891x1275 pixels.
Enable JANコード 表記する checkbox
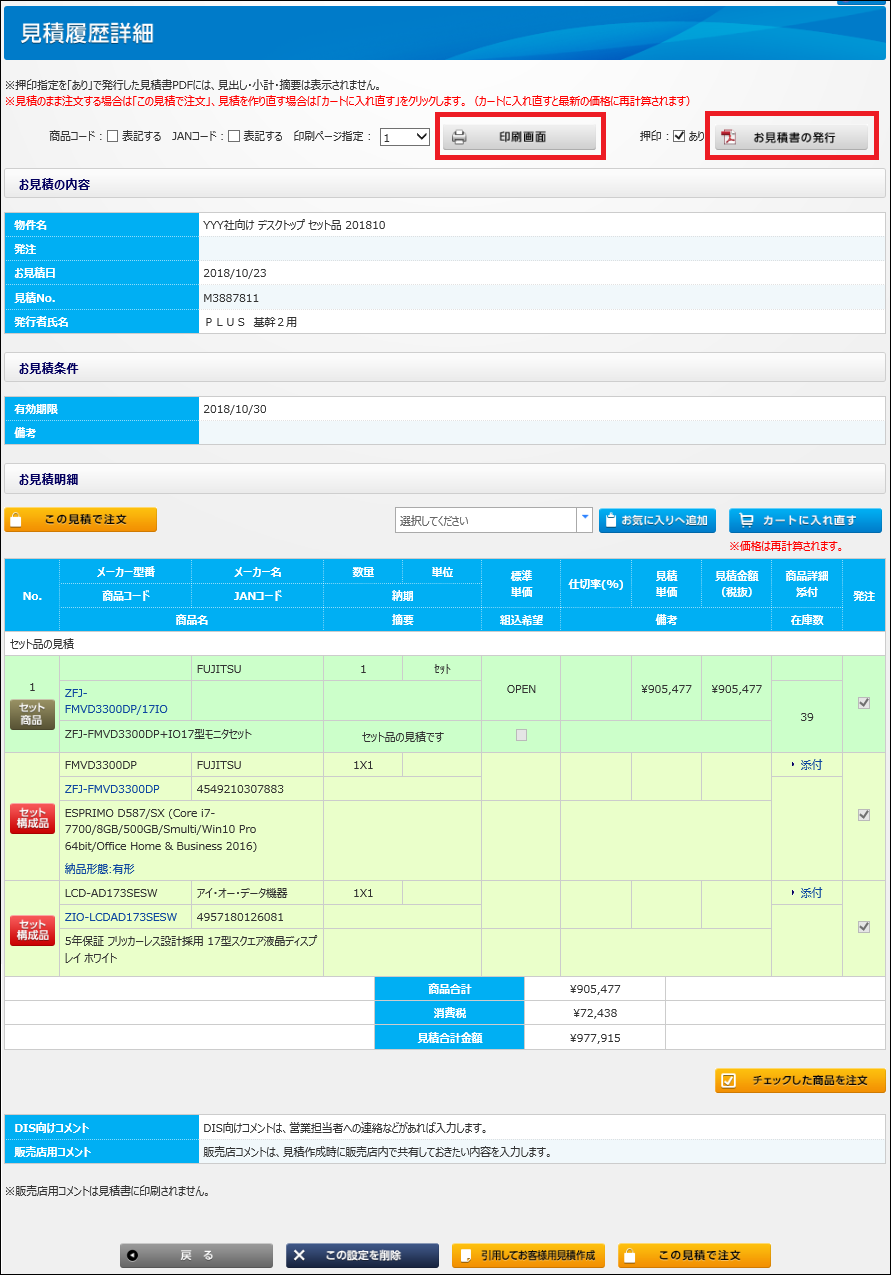coord(234,137)
